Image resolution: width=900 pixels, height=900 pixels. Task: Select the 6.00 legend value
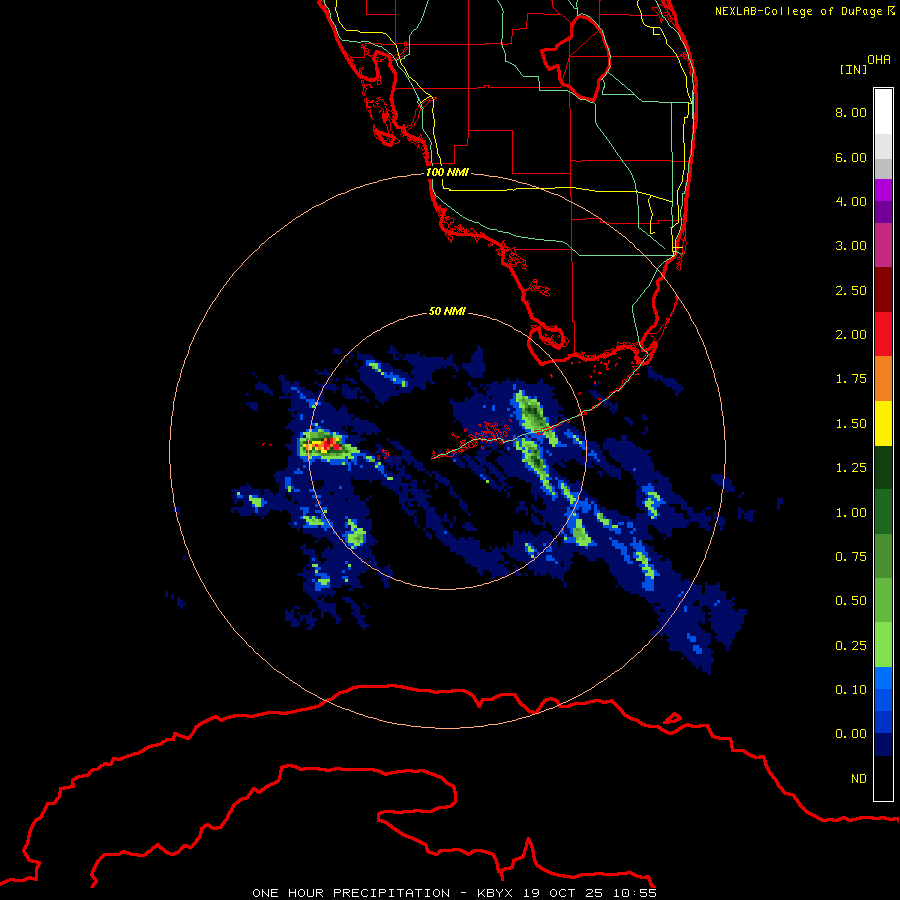851,157
